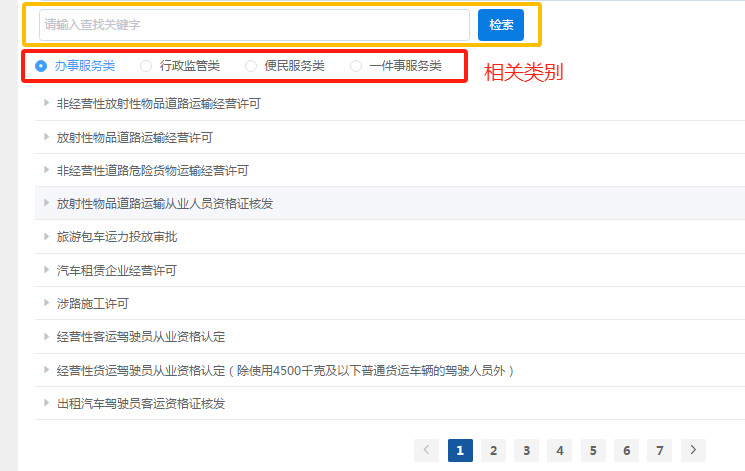Expand arrow beside 非经营性放射性物品道路运输经营许可
Screen dimensions: 745x471
46,103
